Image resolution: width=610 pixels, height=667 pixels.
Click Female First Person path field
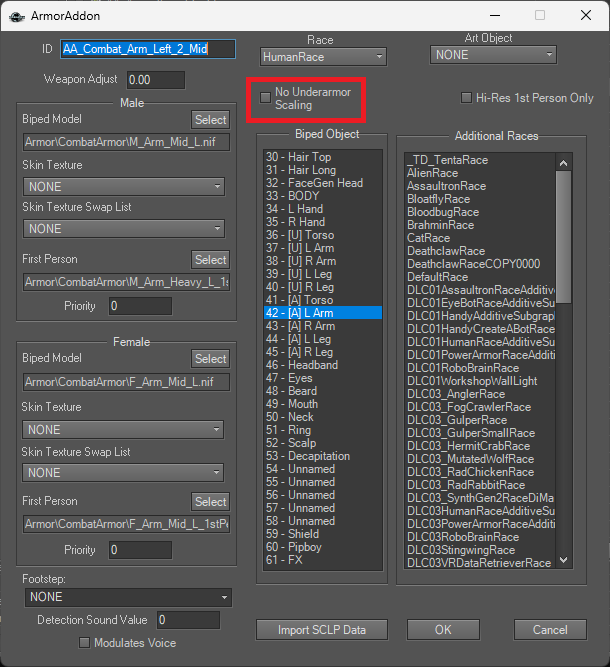pos(126,524)
